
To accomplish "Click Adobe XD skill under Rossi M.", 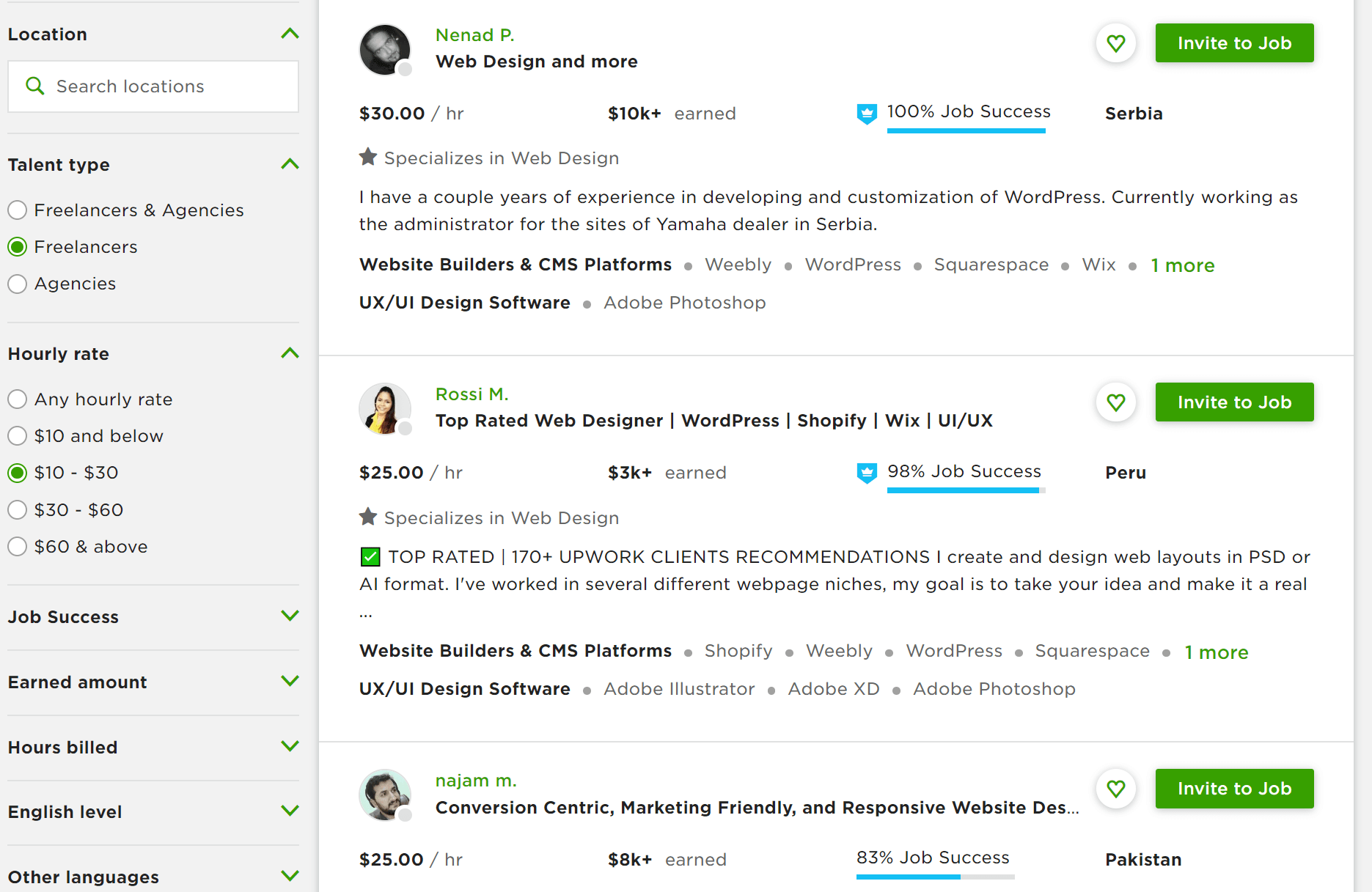I will pyautogui.click(x=834, y=689).
